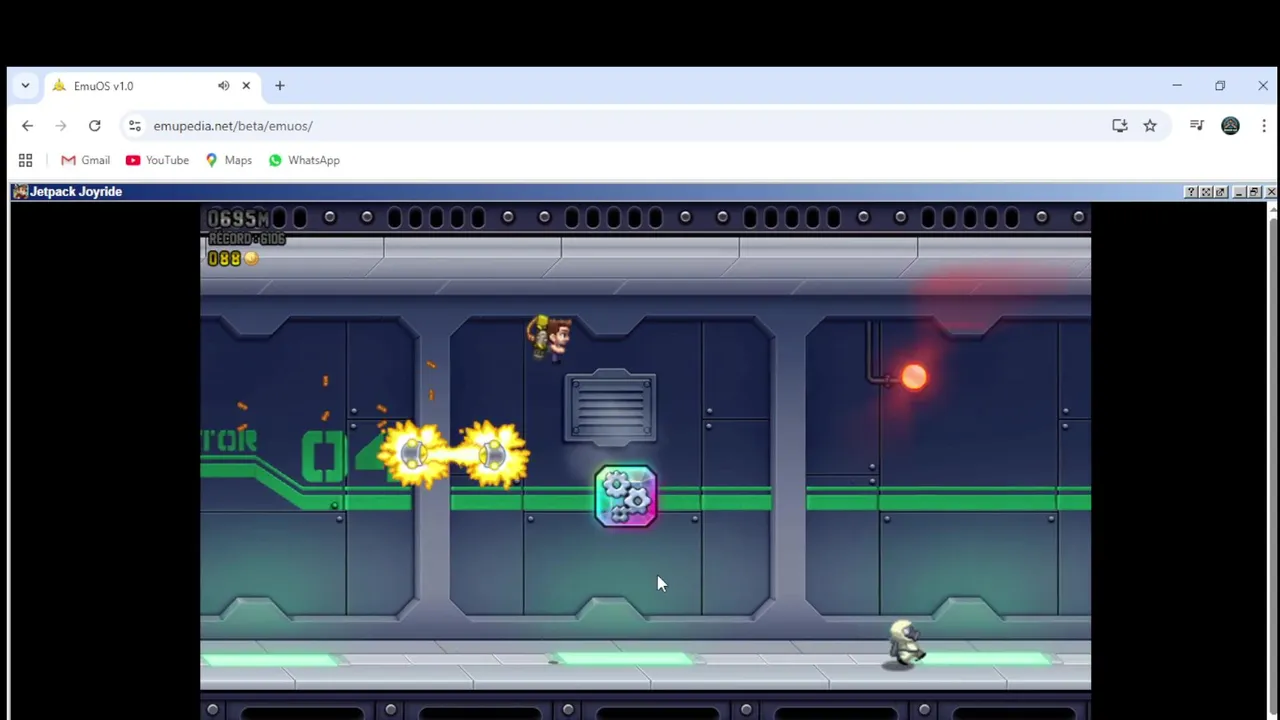Select the EmuOS v1.0 tab
Image resolution: width=1280 pixels, height=720 pixels.
[152, 86]
